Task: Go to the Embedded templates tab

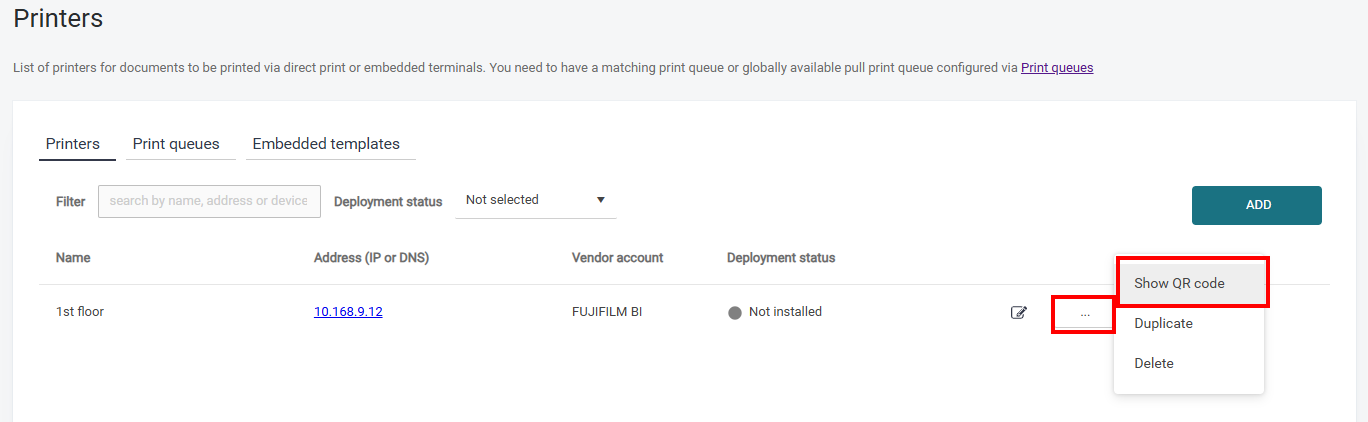Action: (326, 144)
